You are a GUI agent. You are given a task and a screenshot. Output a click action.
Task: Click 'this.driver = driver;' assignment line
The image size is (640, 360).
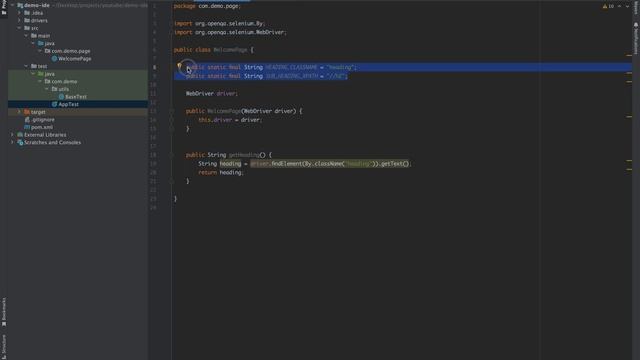click(x=230, y=120)
